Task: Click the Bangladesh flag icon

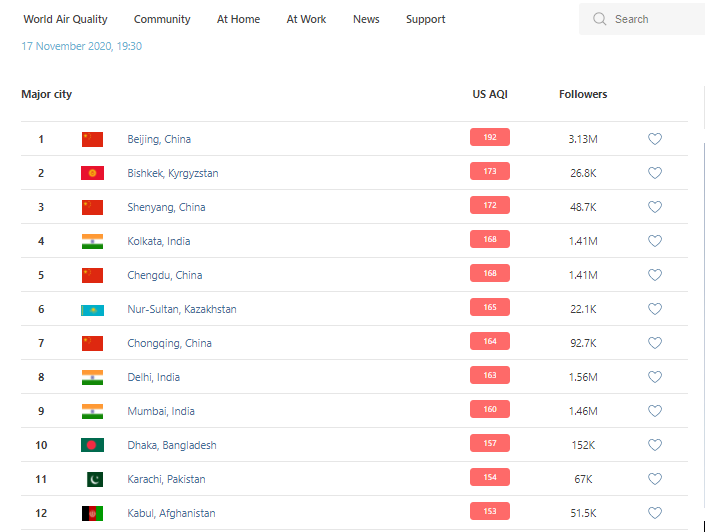Action: [92, 445]
